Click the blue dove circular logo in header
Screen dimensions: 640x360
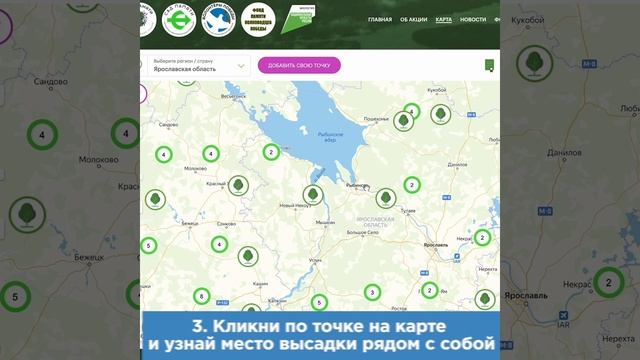point(218,20)
